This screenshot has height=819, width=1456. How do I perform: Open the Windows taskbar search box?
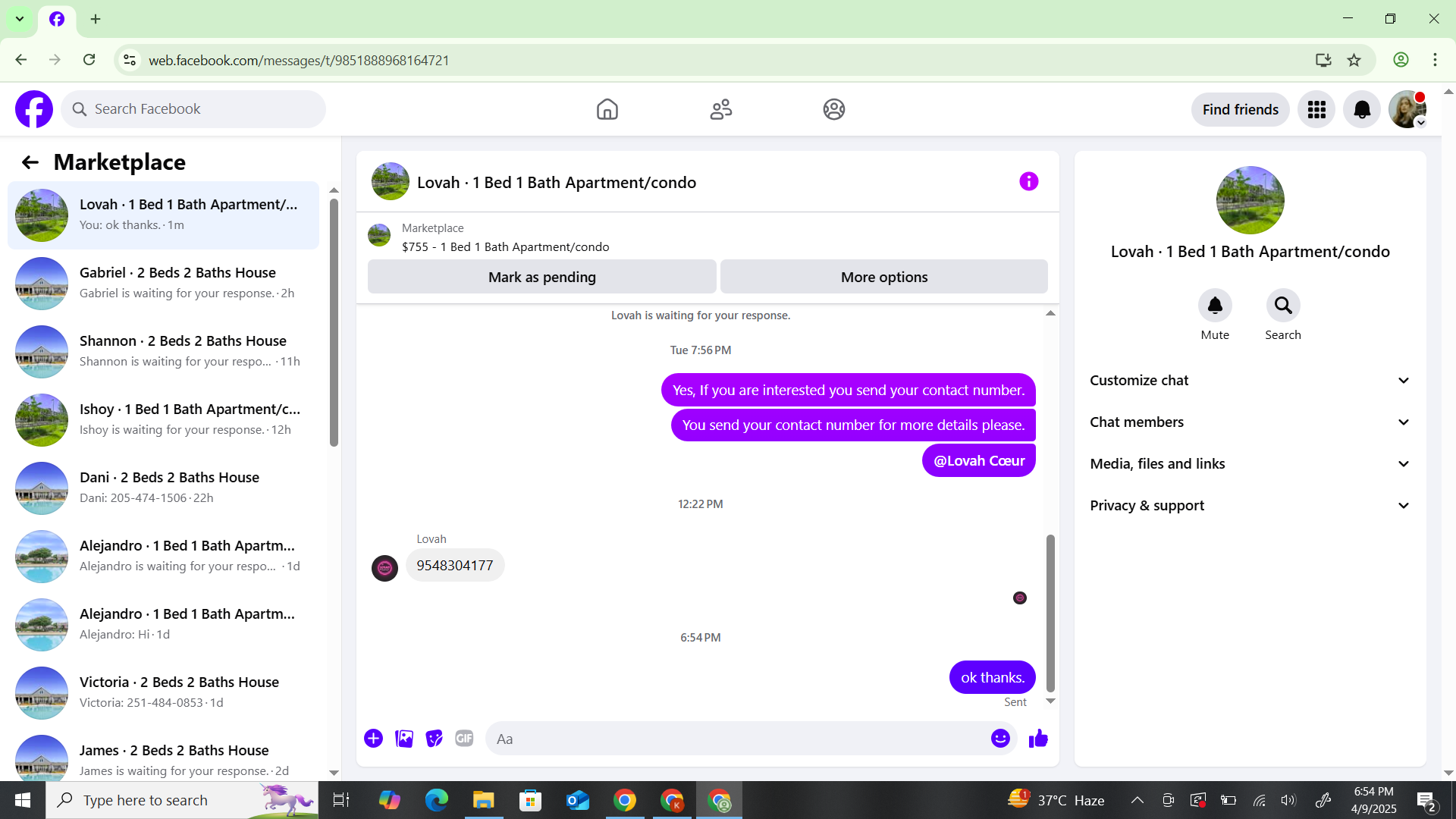(182, 800)
